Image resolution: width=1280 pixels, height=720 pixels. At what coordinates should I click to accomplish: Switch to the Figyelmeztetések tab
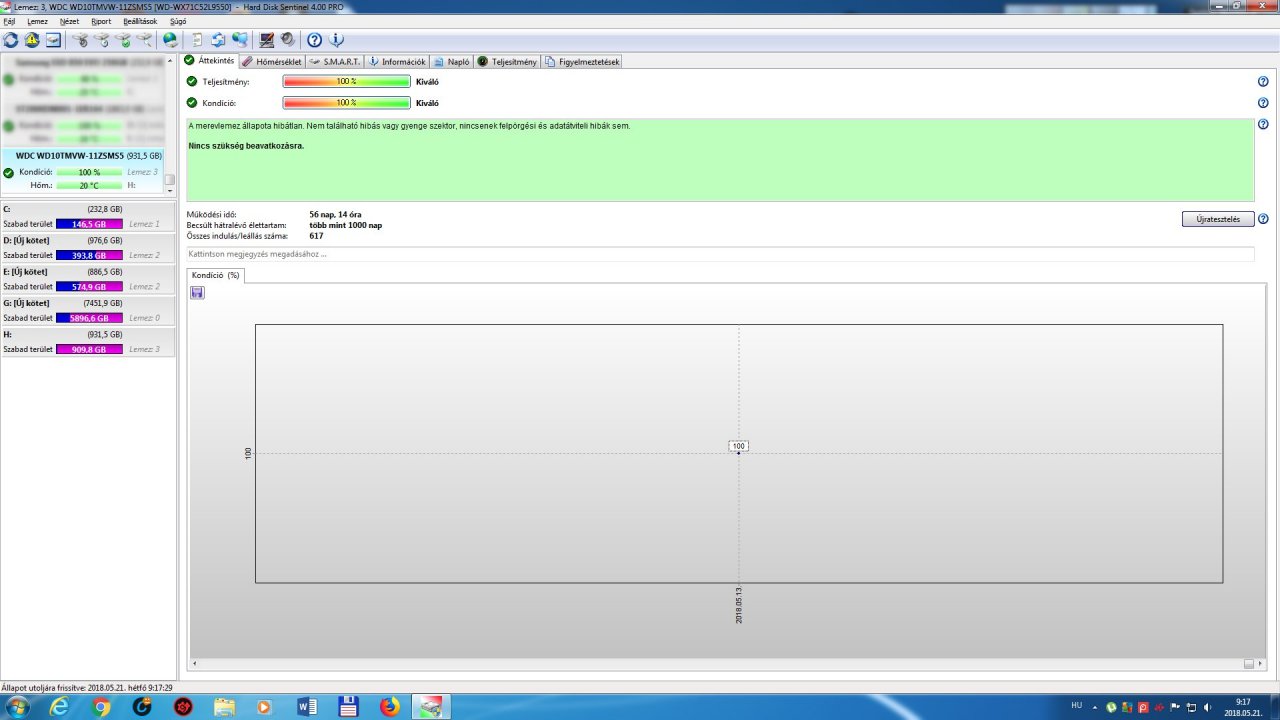(582, 62)
